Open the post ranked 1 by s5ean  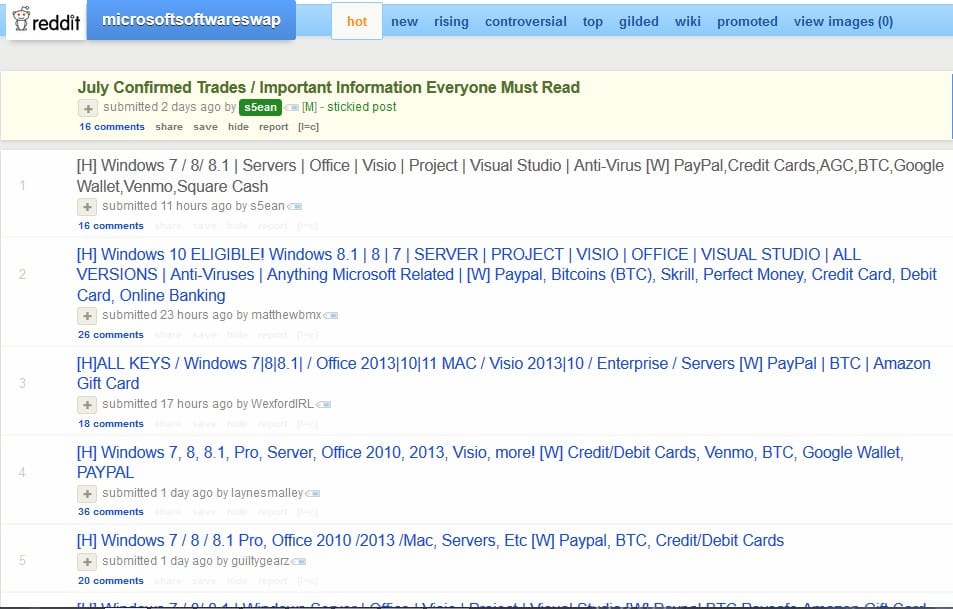(510, 176)
